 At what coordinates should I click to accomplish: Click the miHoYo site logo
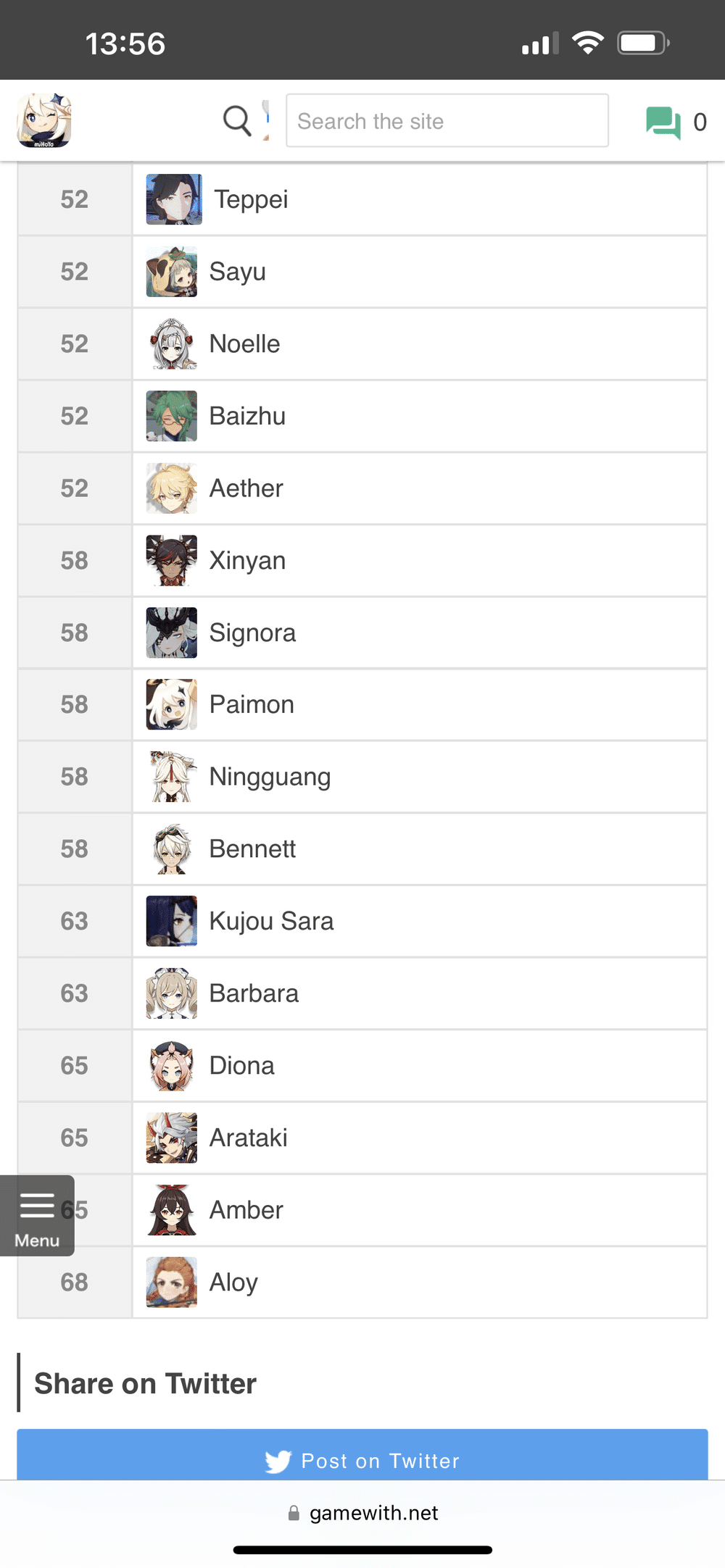[44, 121]
